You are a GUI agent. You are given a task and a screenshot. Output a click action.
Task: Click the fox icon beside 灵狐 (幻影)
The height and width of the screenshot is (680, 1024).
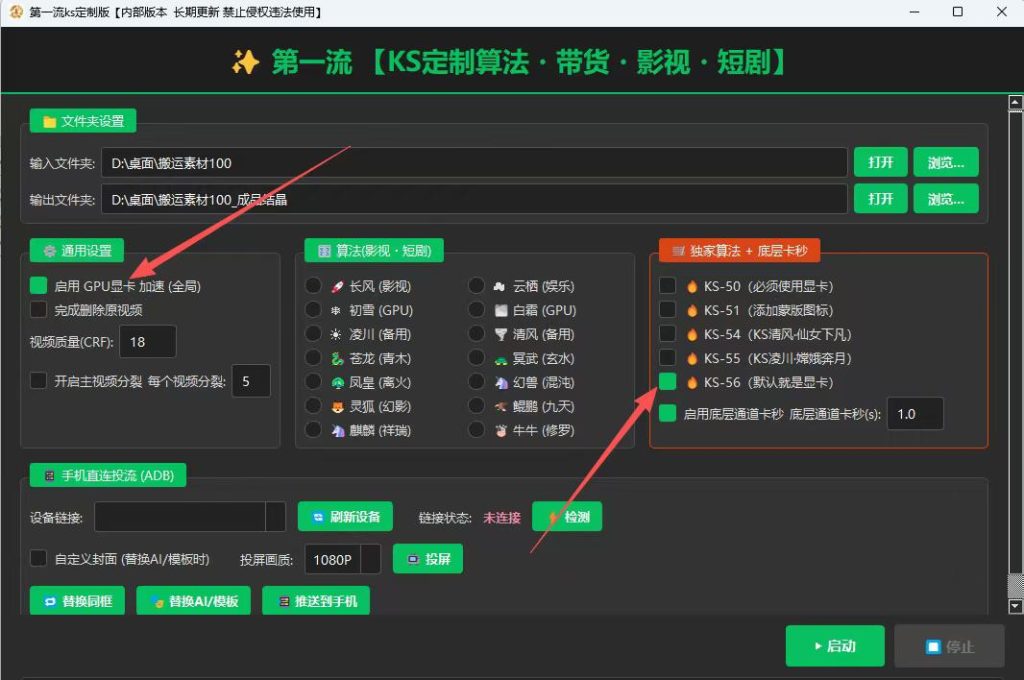(x=337, y=407)
